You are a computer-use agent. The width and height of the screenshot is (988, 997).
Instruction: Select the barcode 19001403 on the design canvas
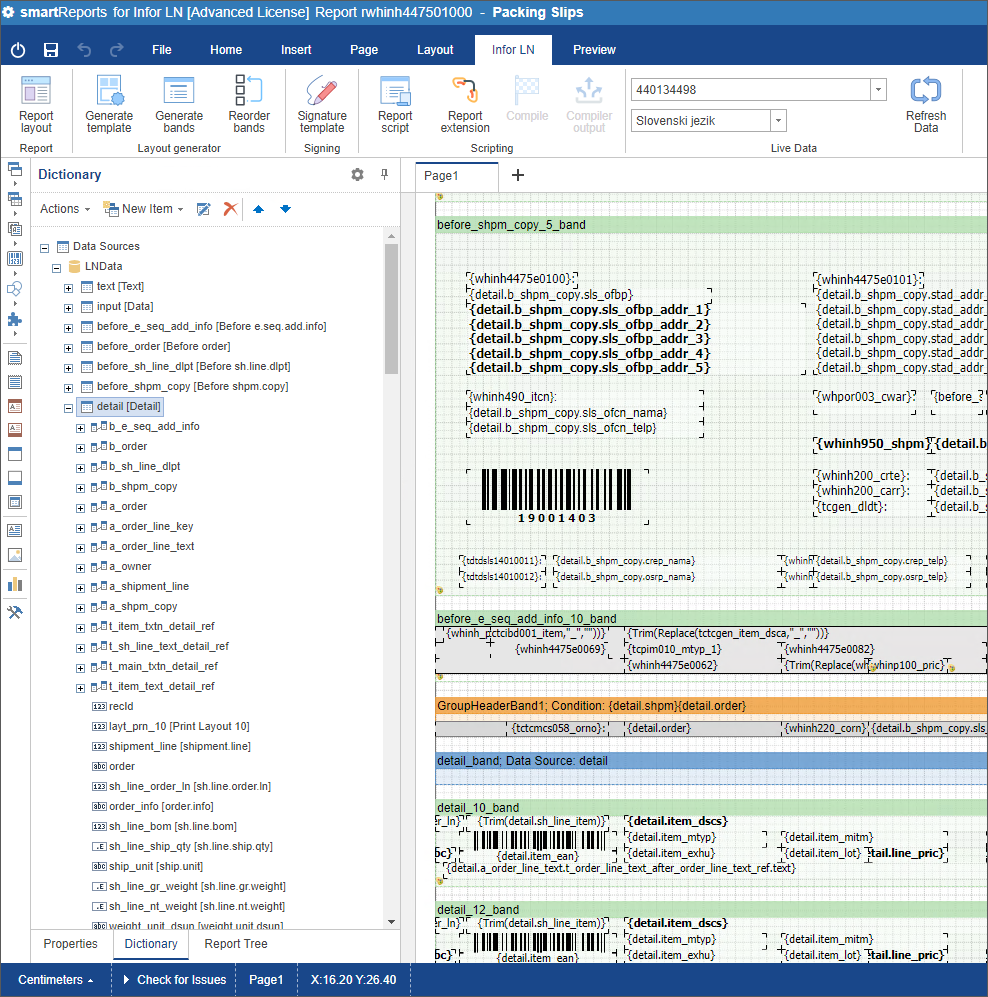[557, 497]
